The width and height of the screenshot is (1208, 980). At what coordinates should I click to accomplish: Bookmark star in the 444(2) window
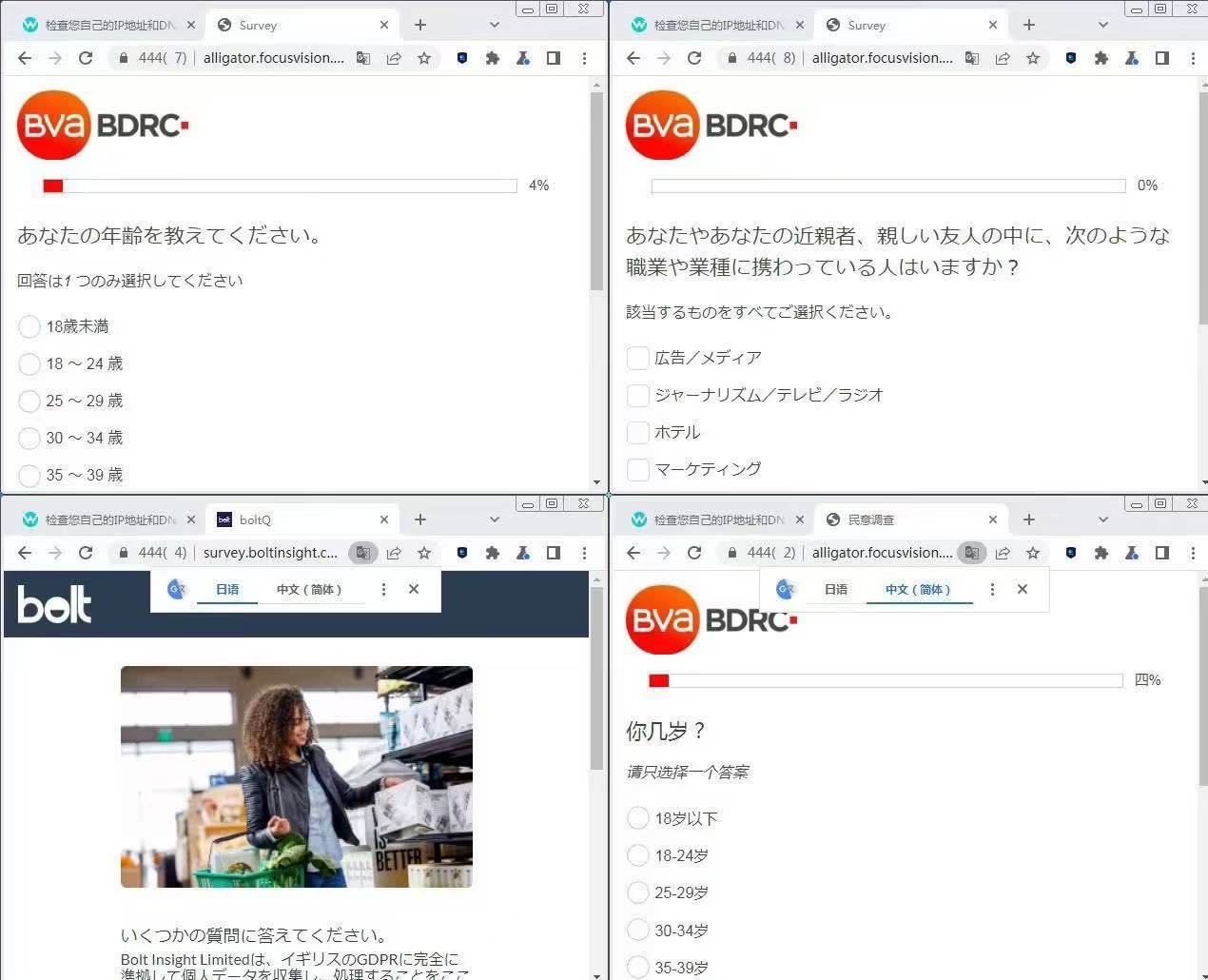tap(1033, 553)
